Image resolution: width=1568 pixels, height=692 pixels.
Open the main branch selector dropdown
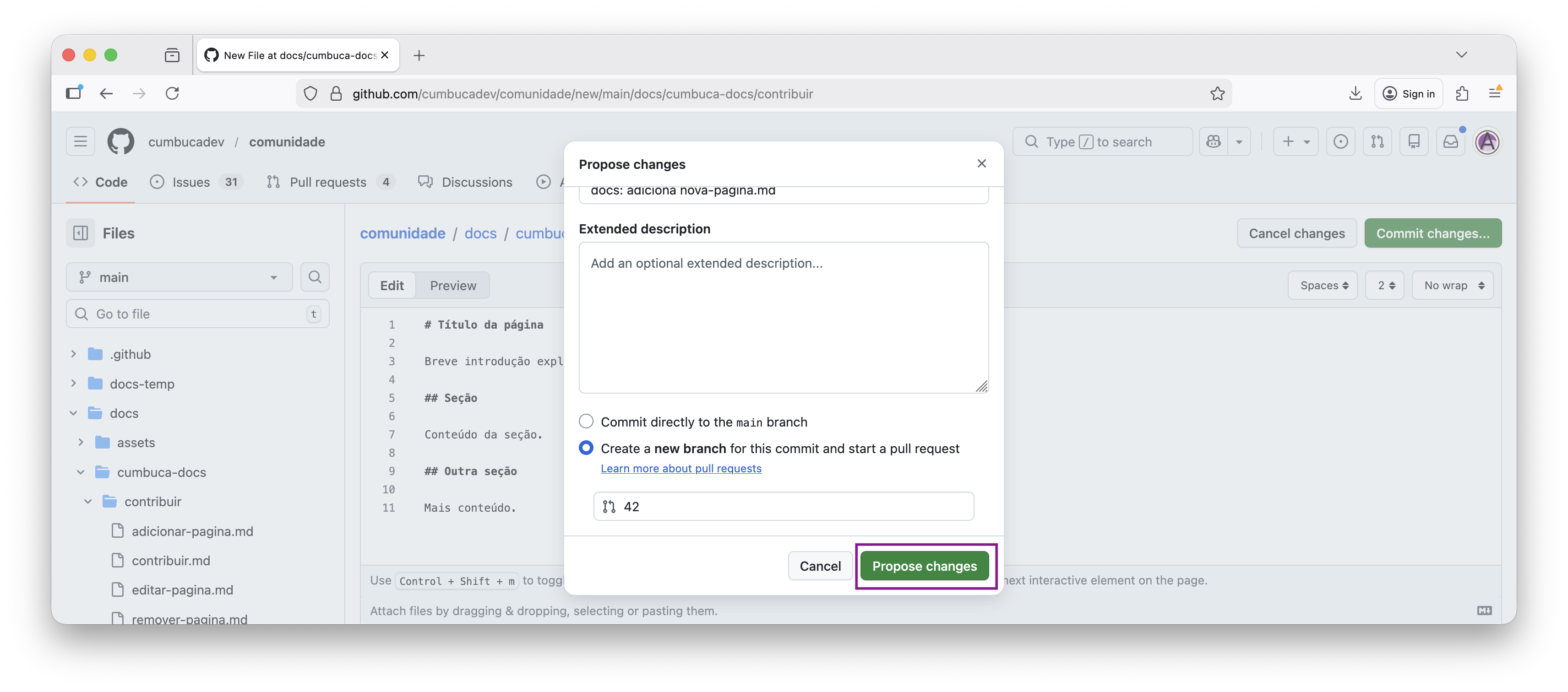[x=179, y=277]
